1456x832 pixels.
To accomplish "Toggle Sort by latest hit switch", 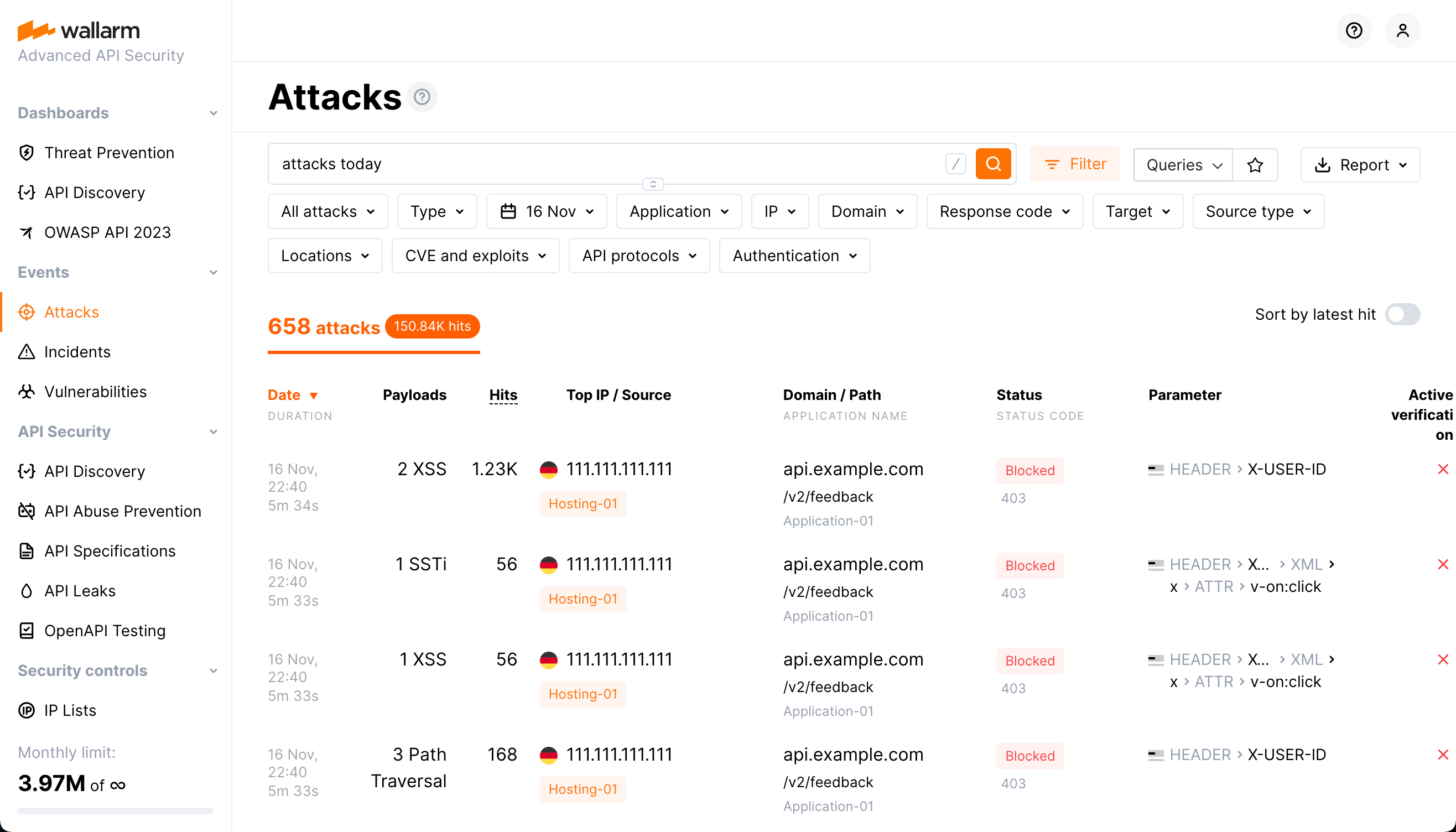I will coord(1402,314).
